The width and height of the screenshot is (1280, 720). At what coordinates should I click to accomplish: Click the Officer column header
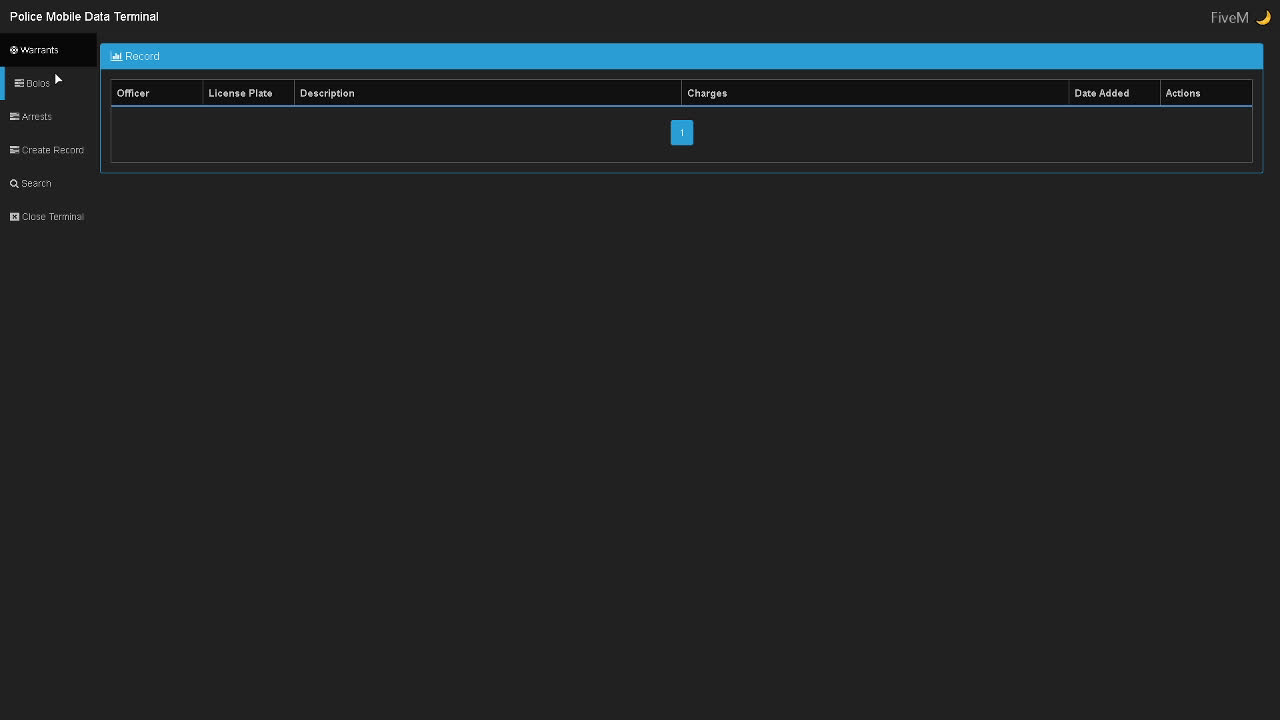[133, 92]
